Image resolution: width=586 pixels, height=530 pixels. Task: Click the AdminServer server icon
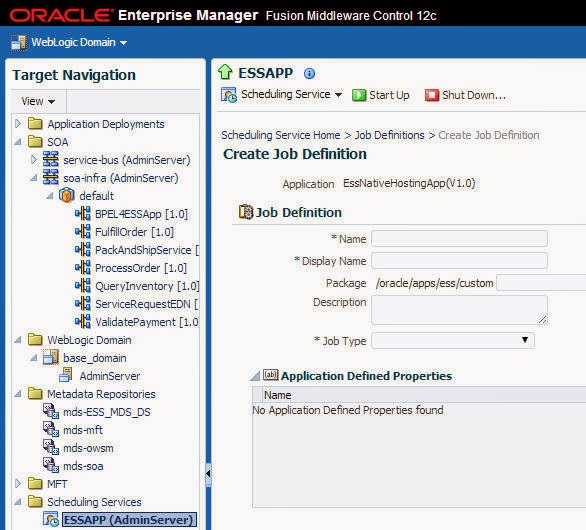pyautogui.click(x=66, y=375)
